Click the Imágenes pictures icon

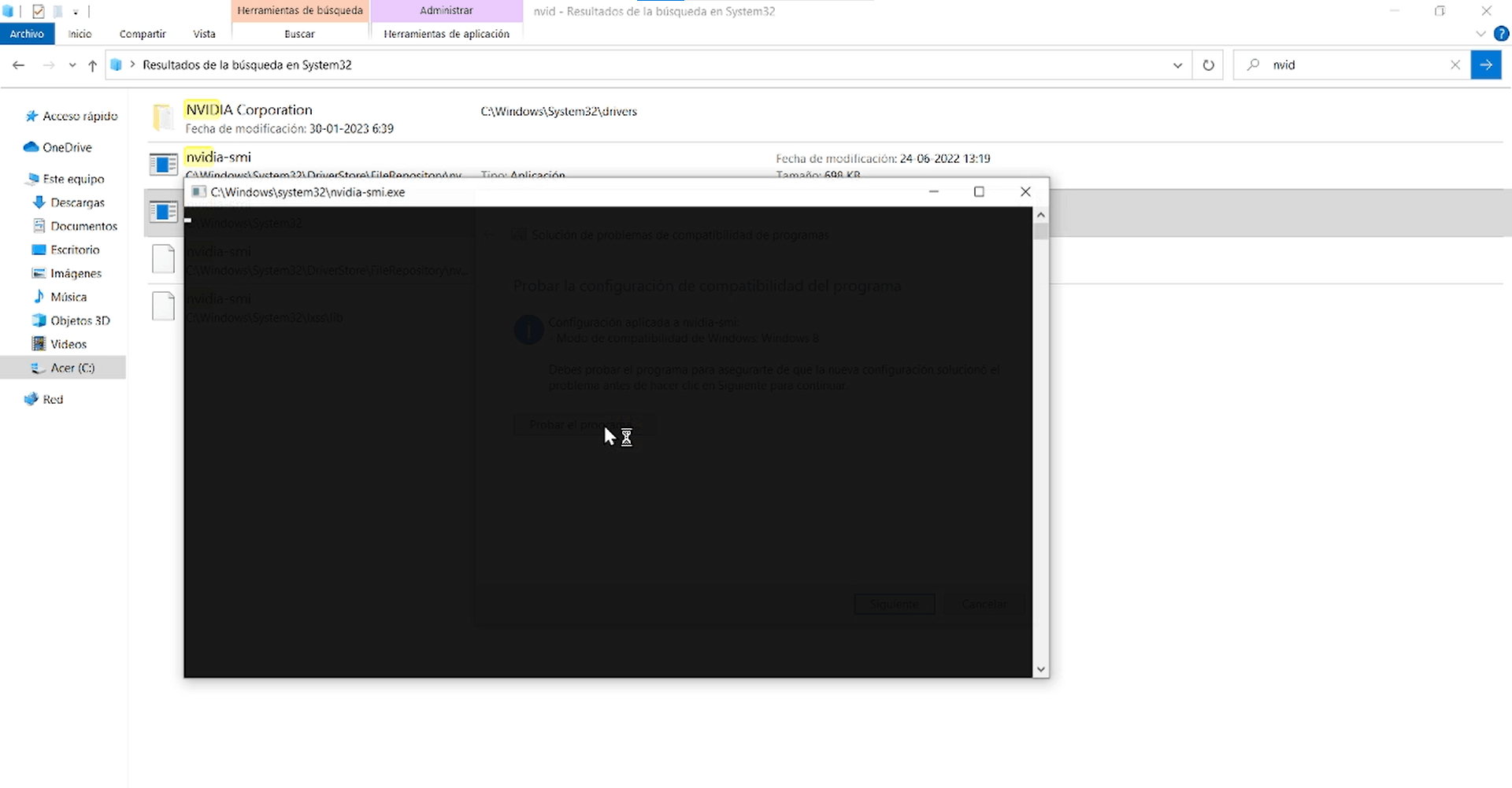click(39, 273)
